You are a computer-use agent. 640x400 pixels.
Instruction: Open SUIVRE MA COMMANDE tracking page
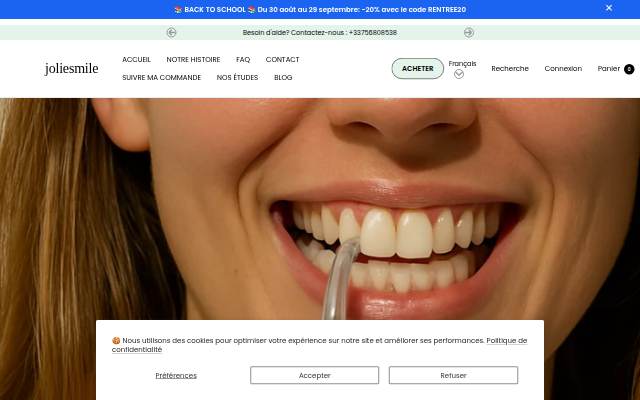coord(162,78)
